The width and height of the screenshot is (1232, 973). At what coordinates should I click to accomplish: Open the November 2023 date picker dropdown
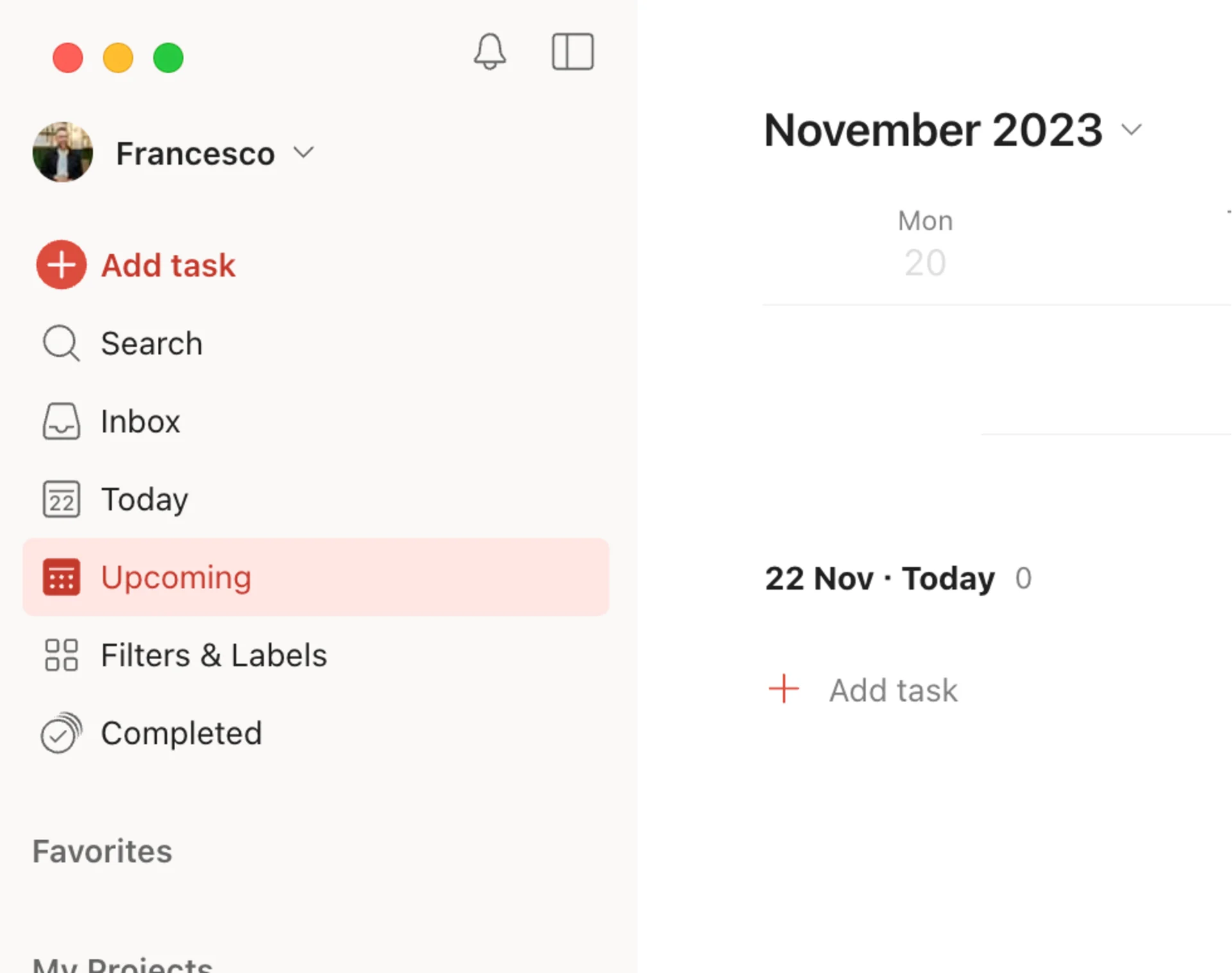point(1131,130)
